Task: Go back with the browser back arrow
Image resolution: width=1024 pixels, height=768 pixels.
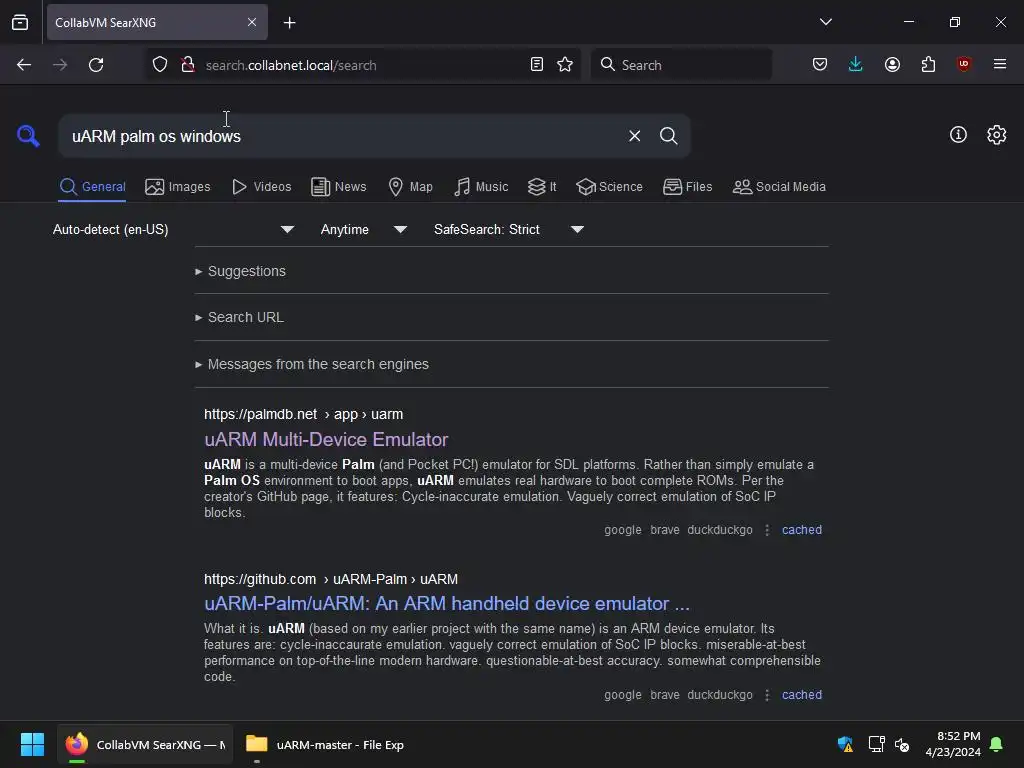Action: 24,65
